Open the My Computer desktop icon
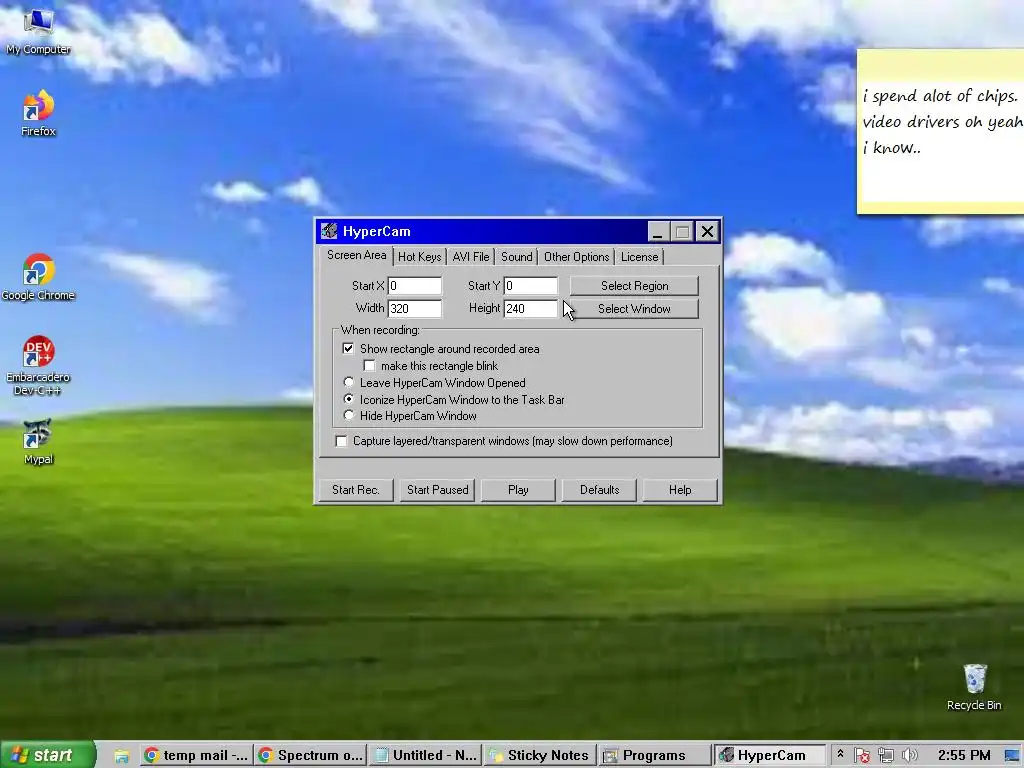 [x=38, y=29]
